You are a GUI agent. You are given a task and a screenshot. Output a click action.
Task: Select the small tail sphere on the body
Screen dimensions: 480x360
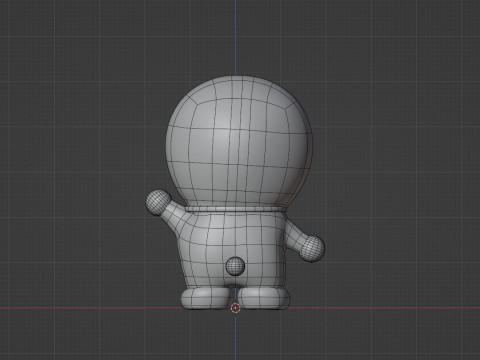[x=235, y=266]
